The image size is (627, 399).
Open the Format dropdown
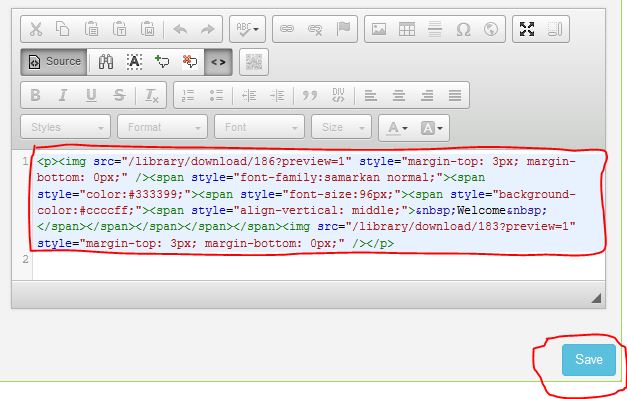[162, 127]
